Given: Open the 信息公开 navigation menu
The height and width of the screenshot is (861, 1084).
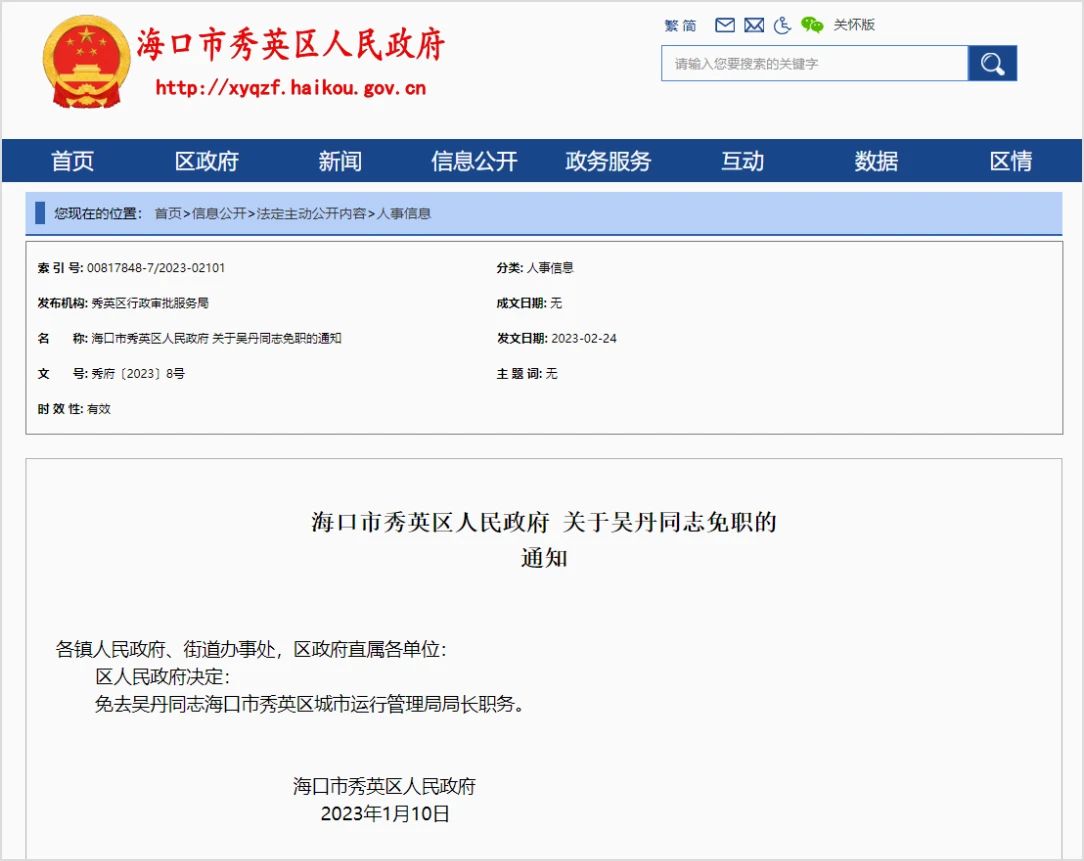Looking at the screenshot, I should pyautogui.click(x=474, y=161).
